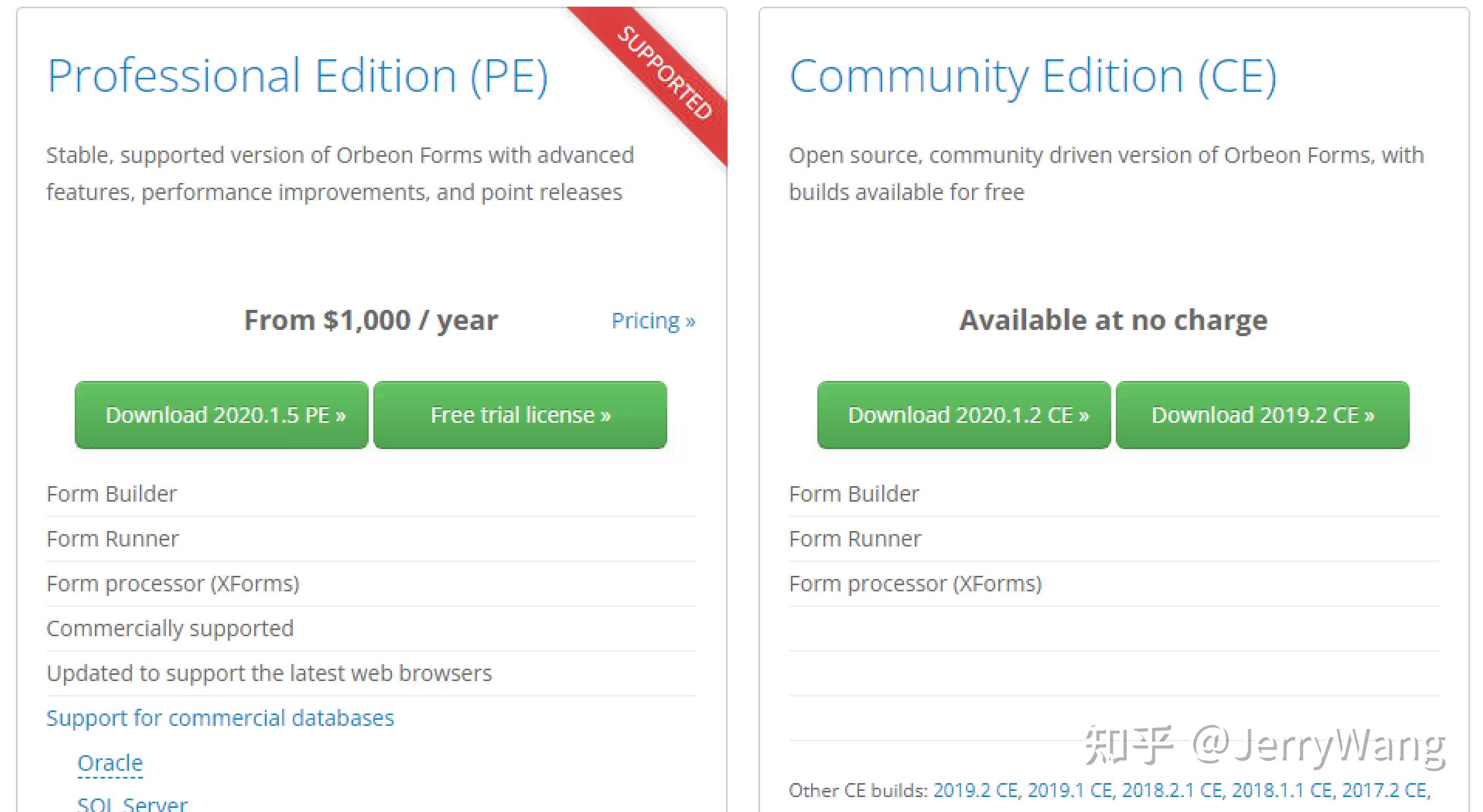Open the 2018.2.1 CE build link

pos(1172,791)
